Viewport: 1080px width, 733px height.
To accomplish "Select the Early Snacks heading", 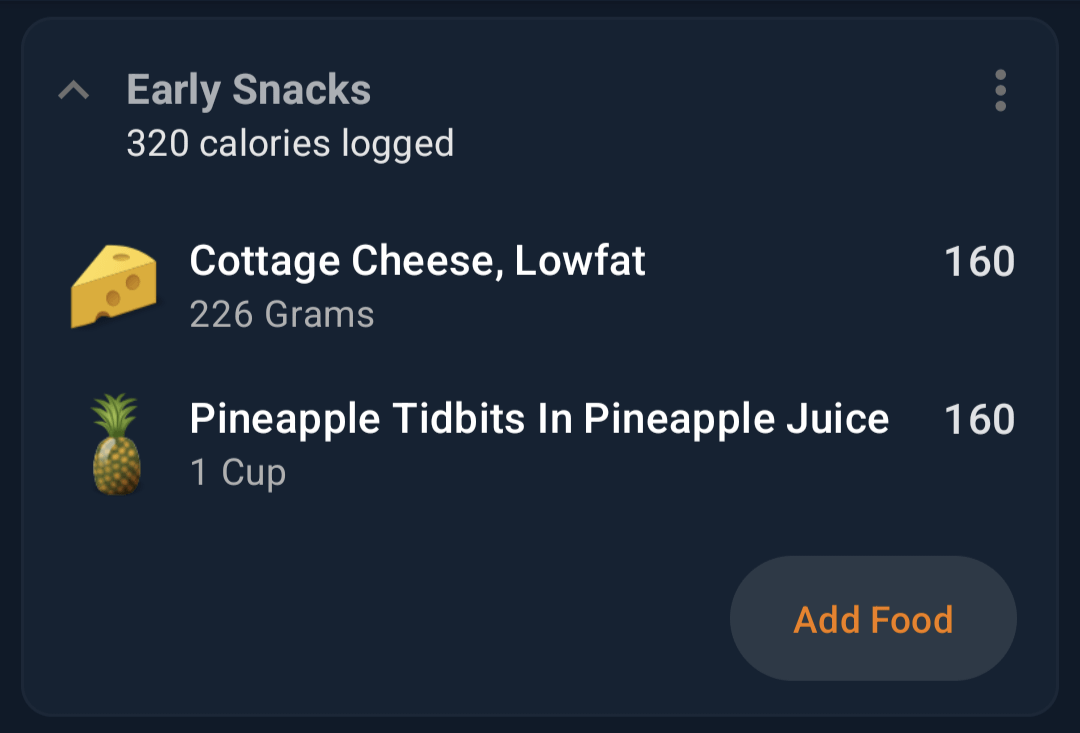I will click(x=249, y=90).
